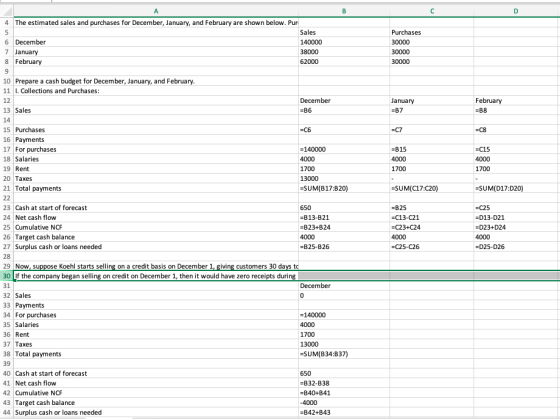Select column D header
Viewport: 560px width, 419px height.
516,11
